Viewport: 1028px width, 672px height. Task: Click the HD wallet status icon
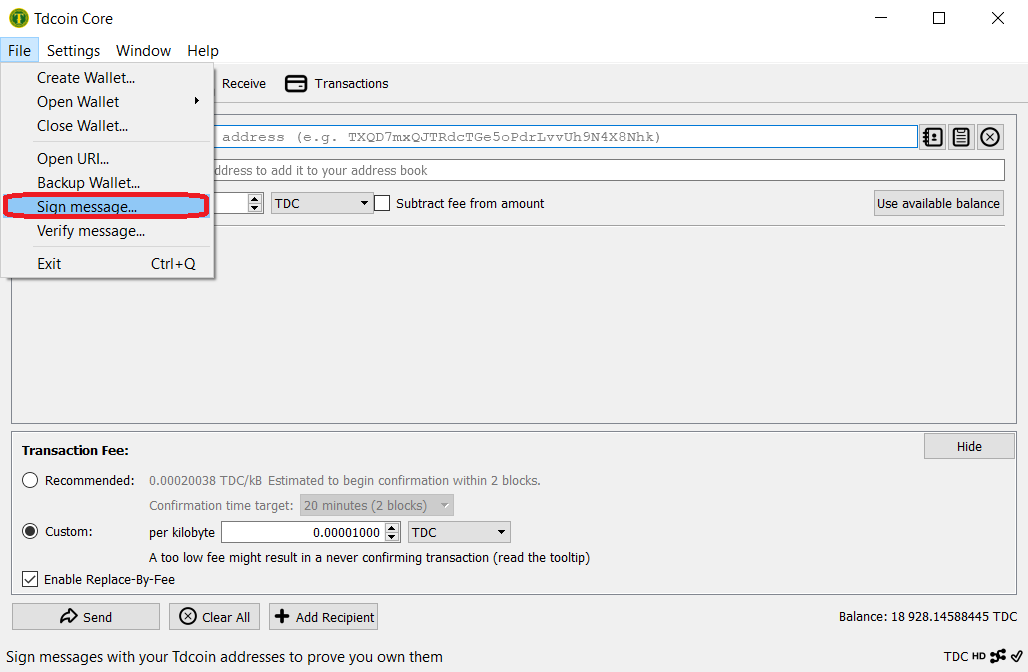pos(978,657)
